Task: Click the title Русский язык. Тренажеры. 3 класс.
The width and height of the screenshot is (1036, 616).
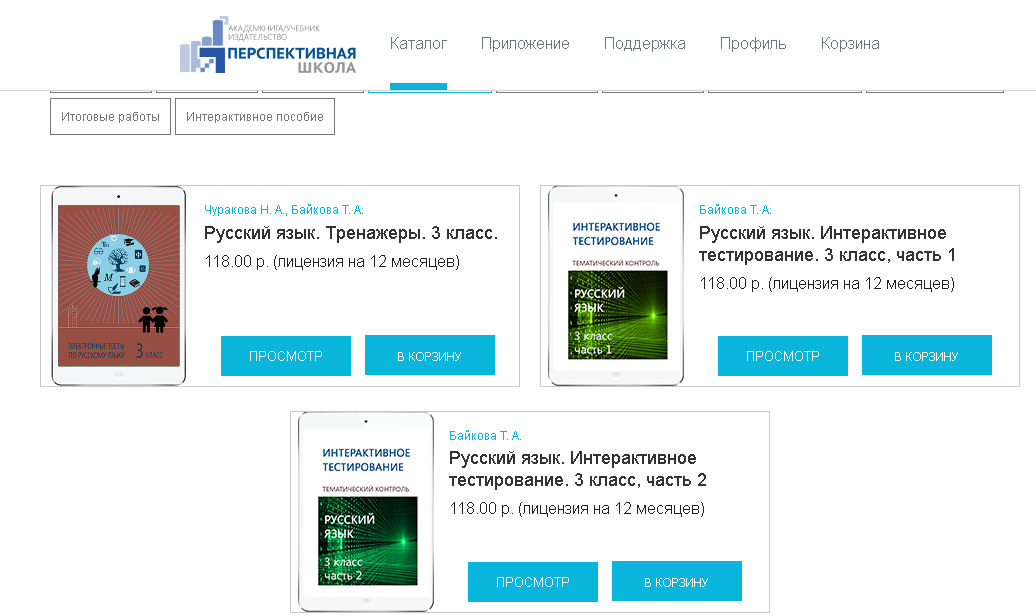Action: [x=351, y=234]
